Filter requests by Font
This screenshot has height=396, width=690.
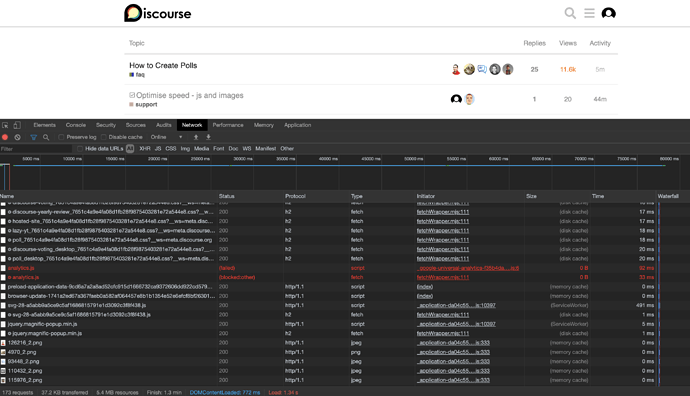click(219, 149)
